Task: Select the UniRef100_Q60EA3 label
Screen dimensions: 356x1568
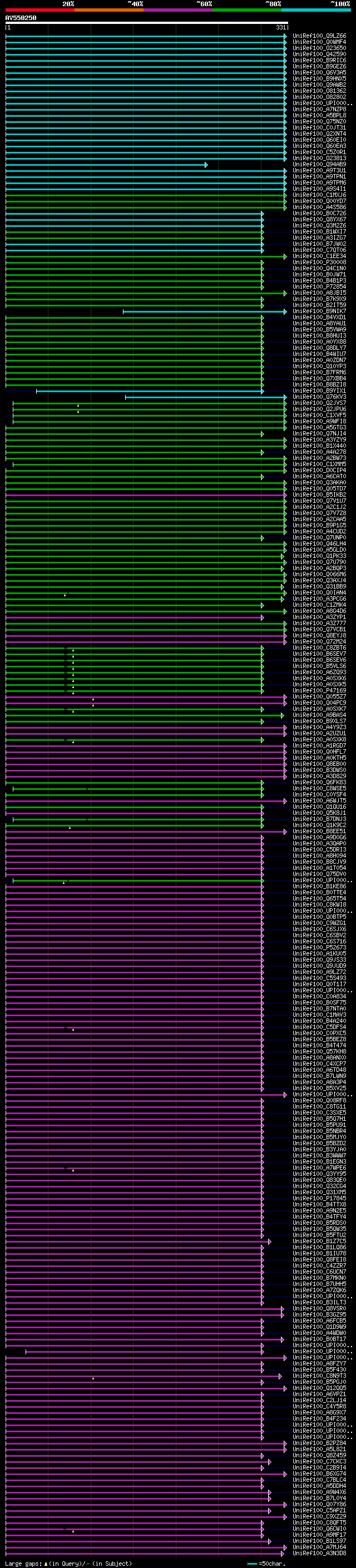Action: [x=319, y=146]
